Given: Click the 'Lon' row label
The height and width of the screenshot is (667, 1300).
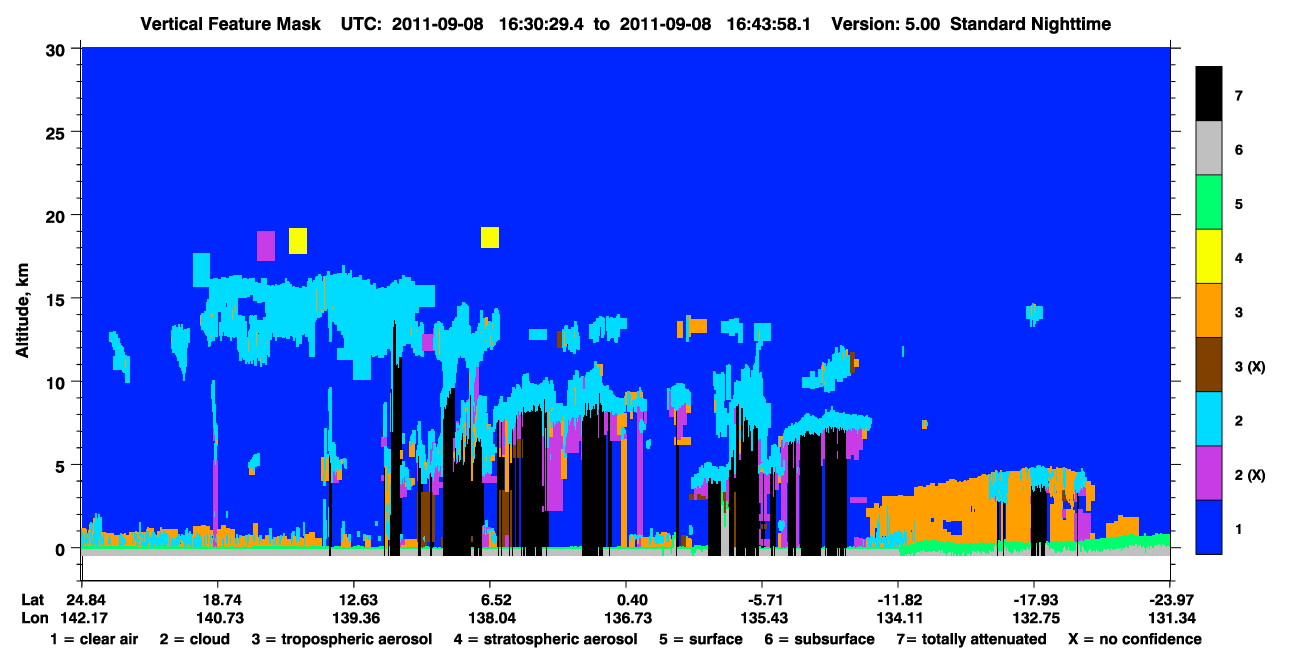Looking at the screenshot, I should point(34,618).
